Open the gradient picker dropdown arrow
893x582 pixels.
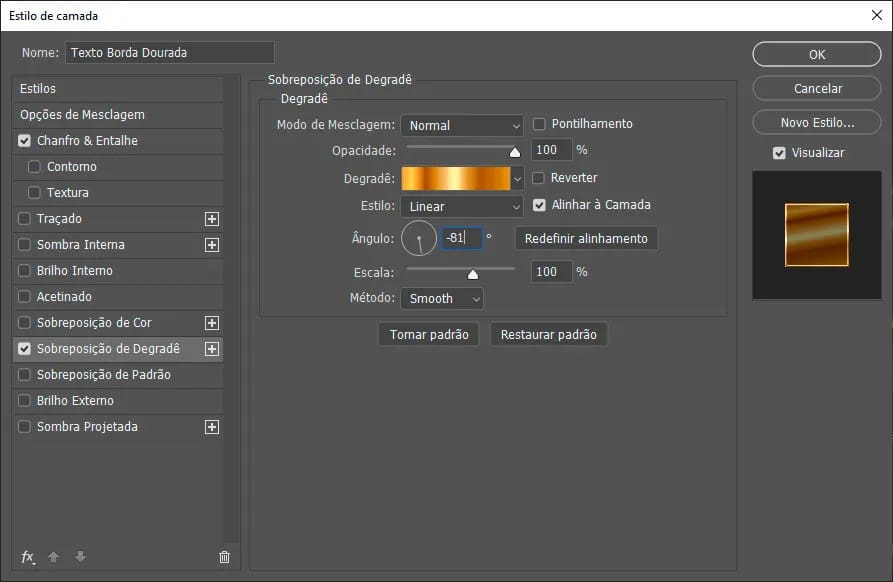[517, 179]
